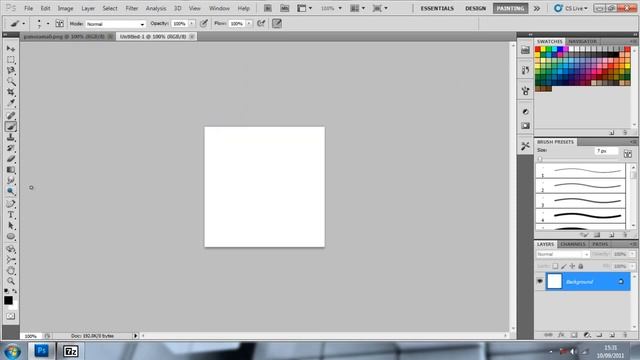Select the 3D Camera tool

[11, 260]
